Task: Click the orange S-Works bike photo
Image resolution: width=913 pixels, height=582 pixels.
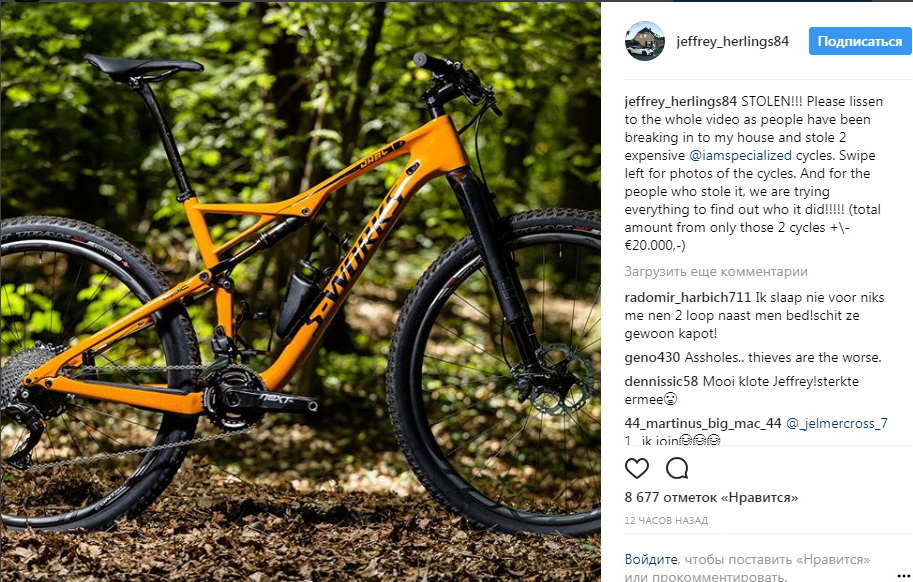Action: tap(300, 292)
